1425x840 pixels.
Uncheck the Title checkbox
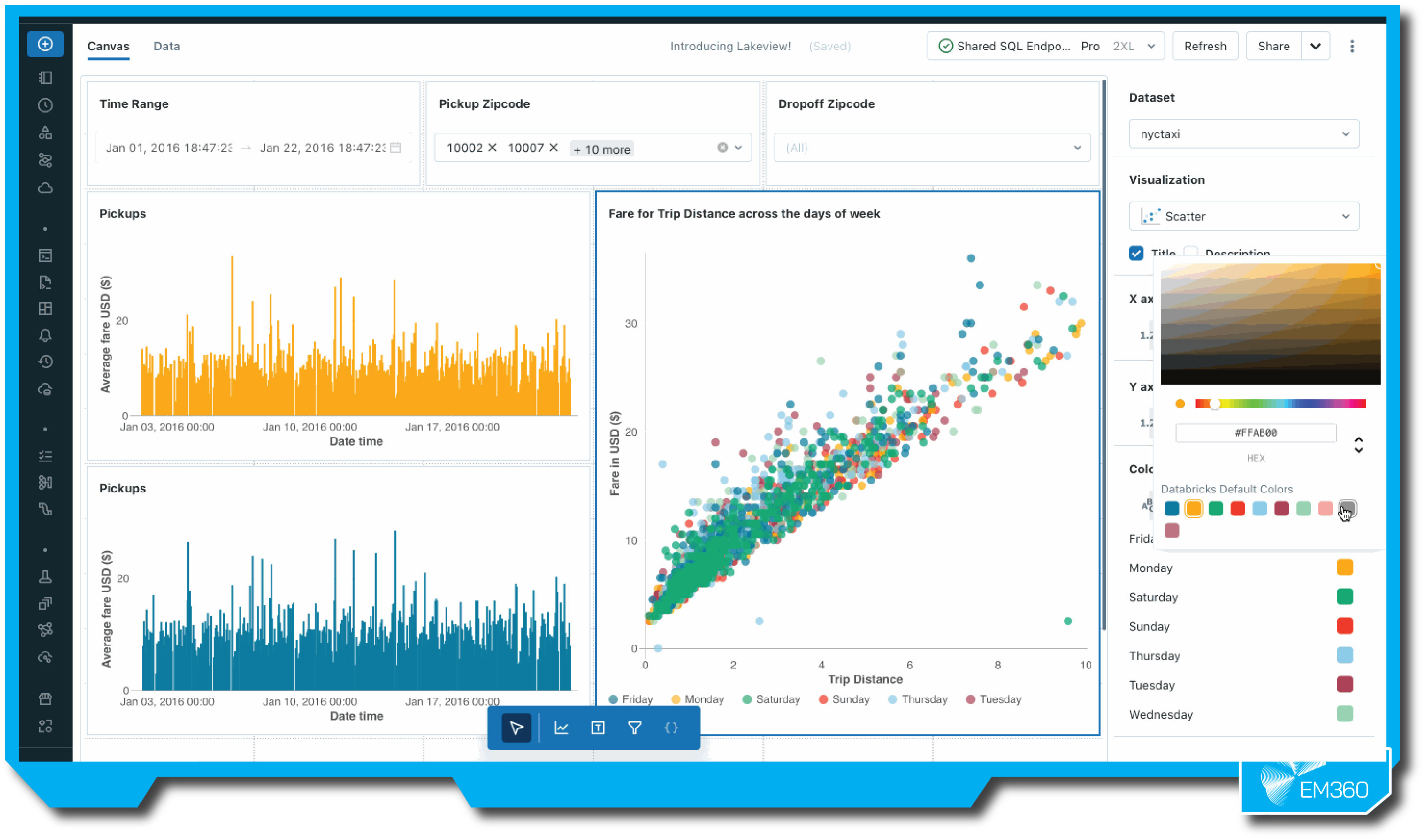tap(1136, 254)
